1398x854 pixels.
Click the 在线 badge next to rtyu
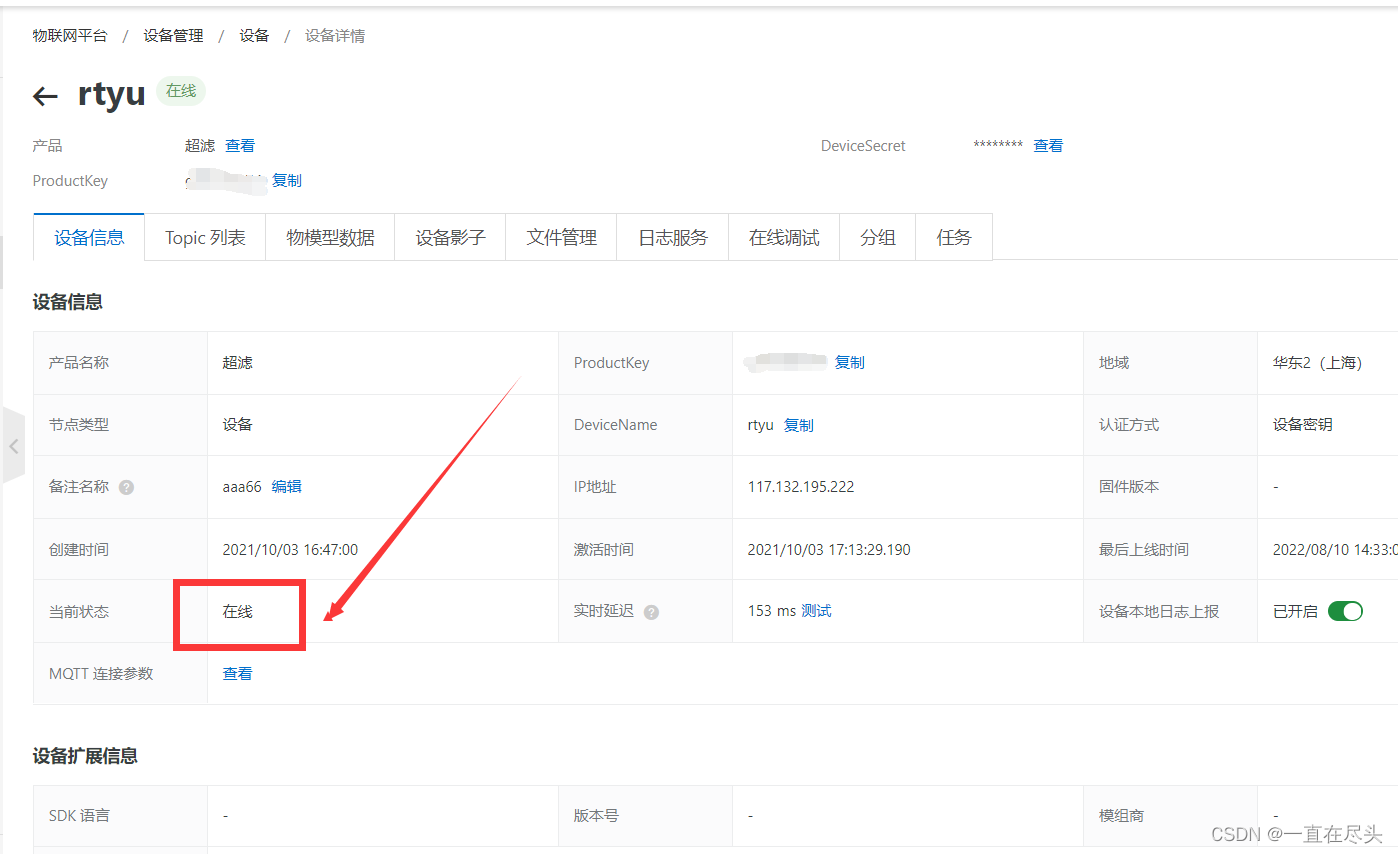coord(181,91)
